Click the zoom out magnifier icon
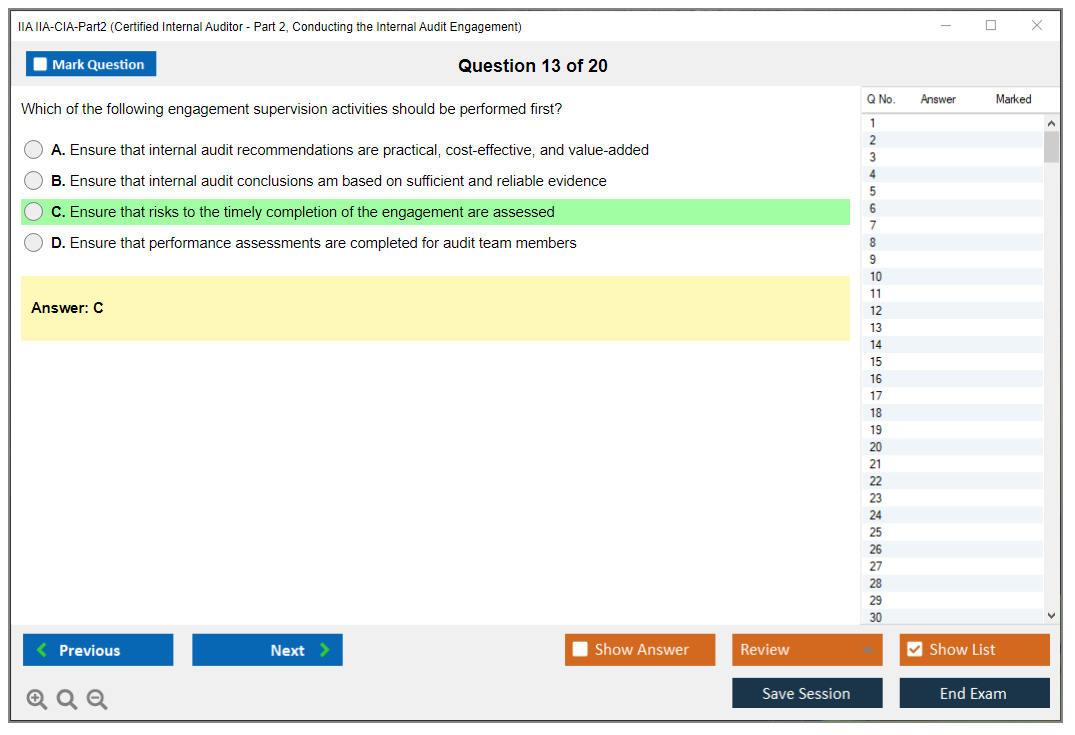1075x735 pixels. pyautogui.click(x=97, y=700)
